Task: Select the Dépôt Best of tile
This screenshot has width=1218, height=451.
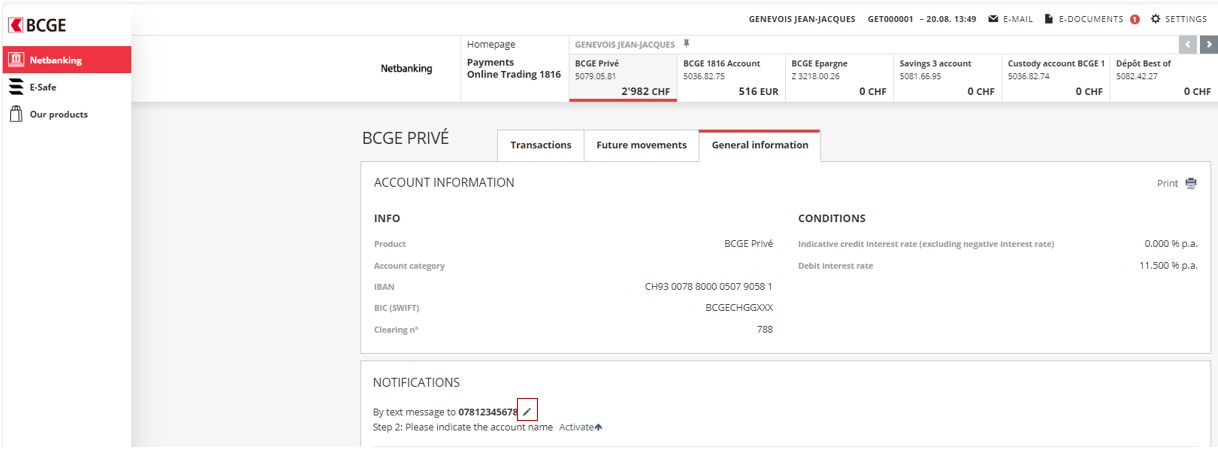Action: pyautogui.click(x=1164, y=78)
